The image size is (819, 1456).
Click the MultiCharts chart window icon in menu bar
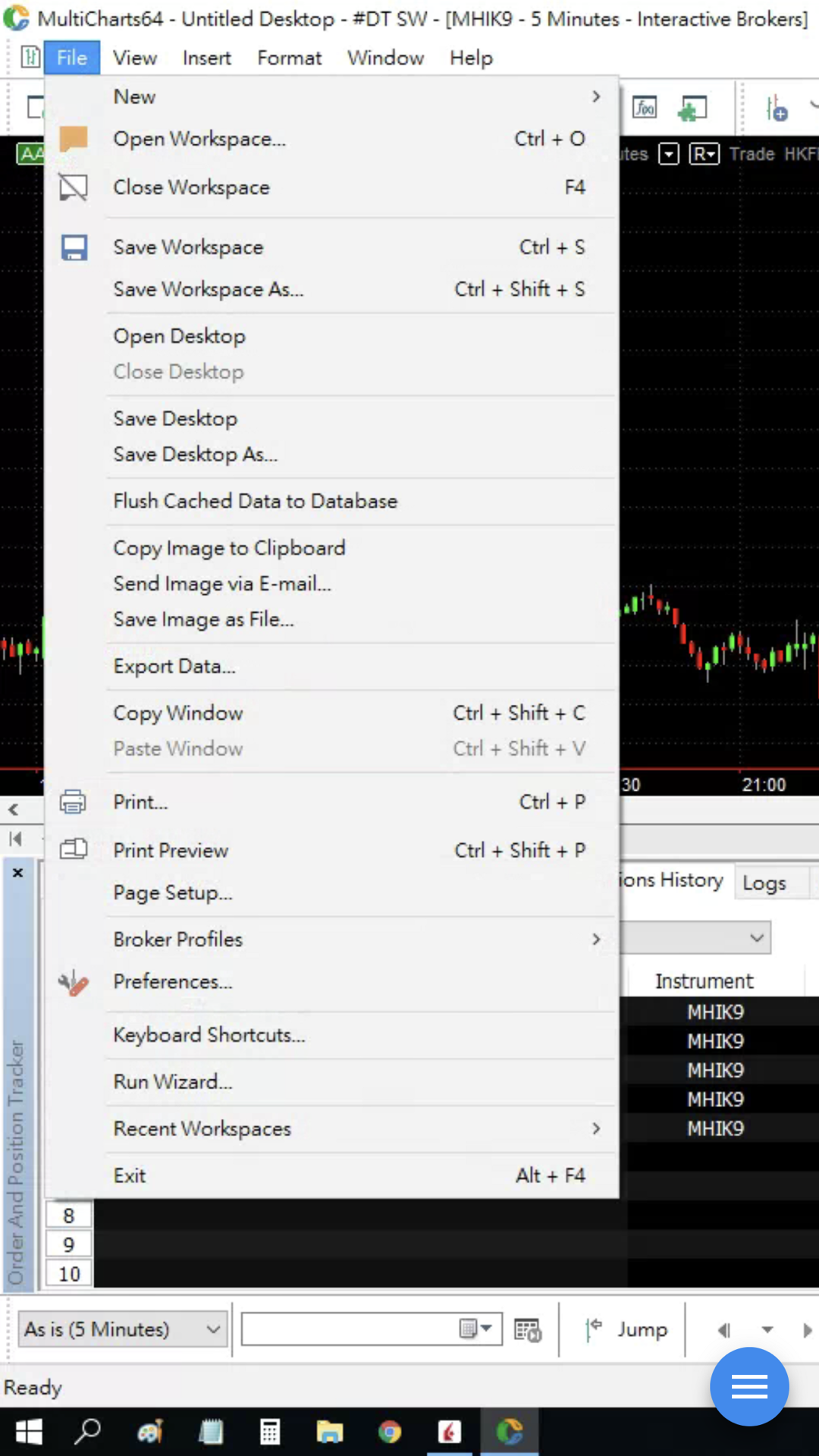point(30,57)
